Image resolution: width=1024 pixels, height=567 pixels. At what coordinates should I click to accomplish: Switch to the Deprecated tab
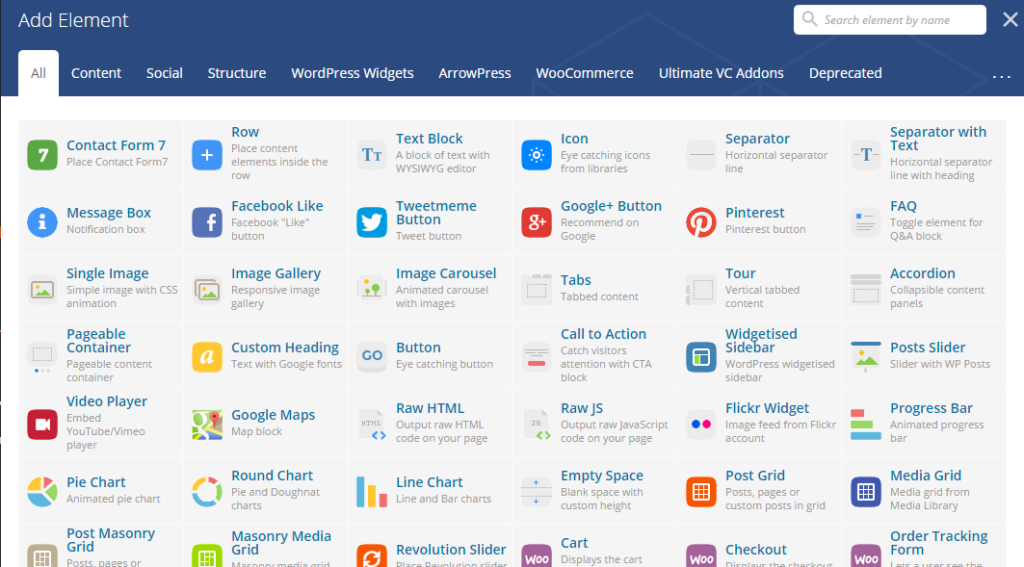tap(846, 73)
